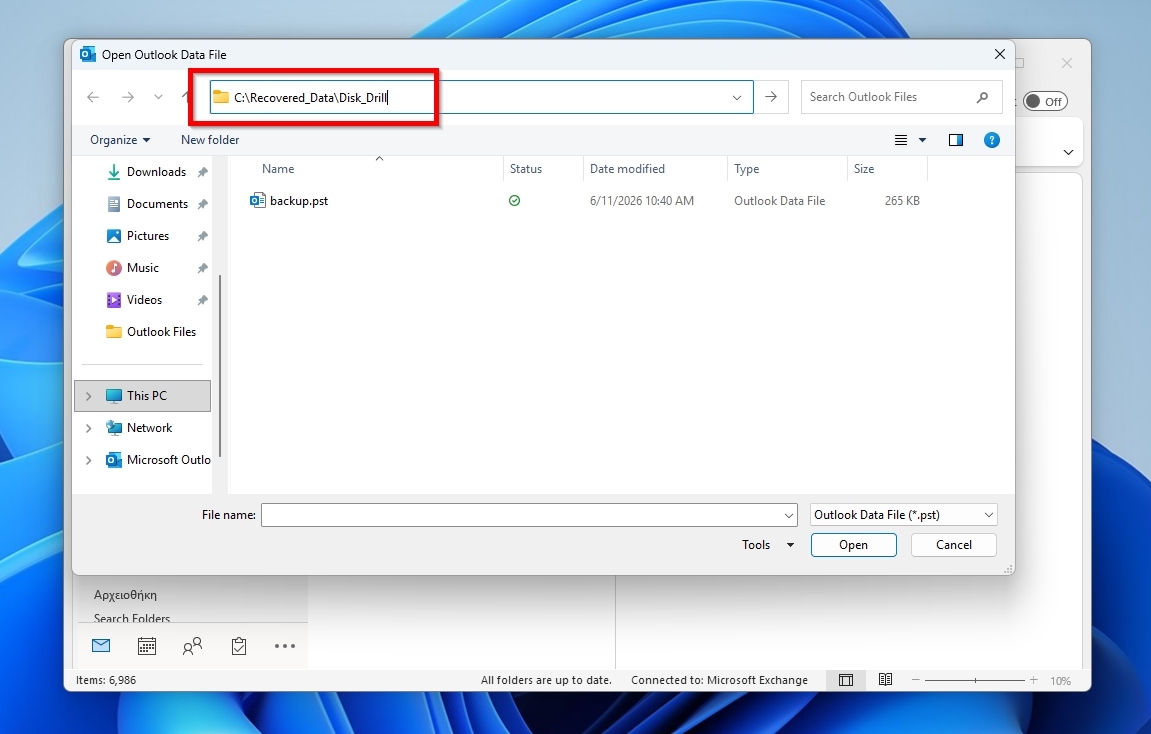Image resolution: width=1151 pixels, height=734 pixels.
Task: Select Downloads in navigation pane
Action: click(156, 172)
